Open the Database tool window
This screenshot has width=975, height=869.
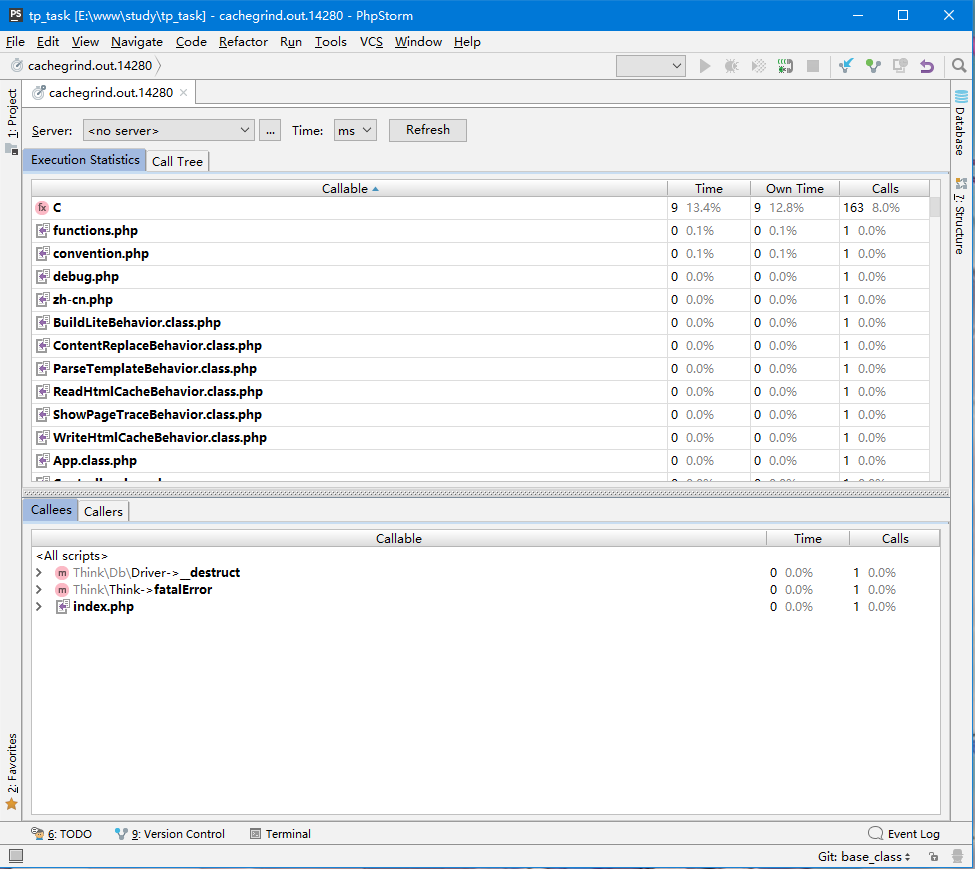click(x=961, y=122)
